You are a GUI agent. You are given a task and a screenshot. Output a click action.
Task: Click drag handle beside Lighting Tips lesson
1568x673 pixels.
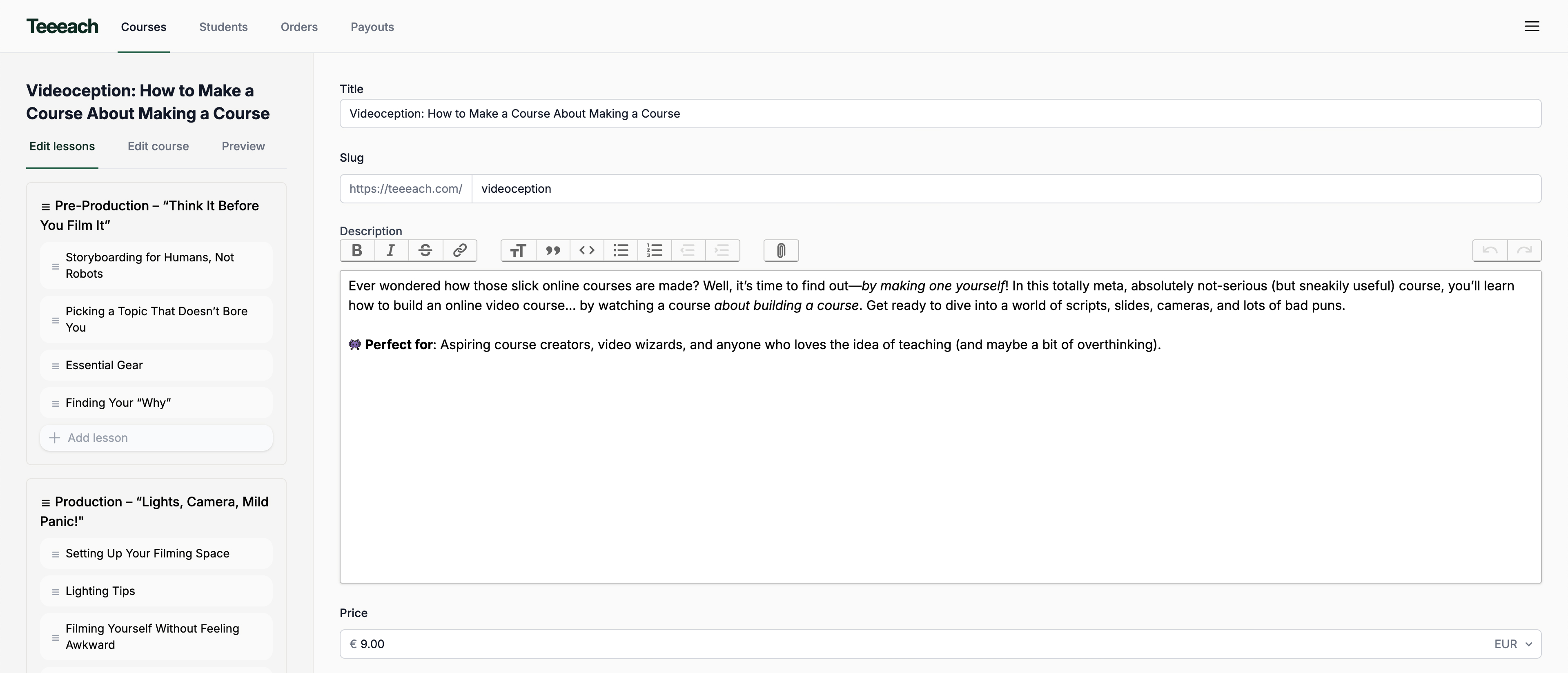click(x=56, y=592)
